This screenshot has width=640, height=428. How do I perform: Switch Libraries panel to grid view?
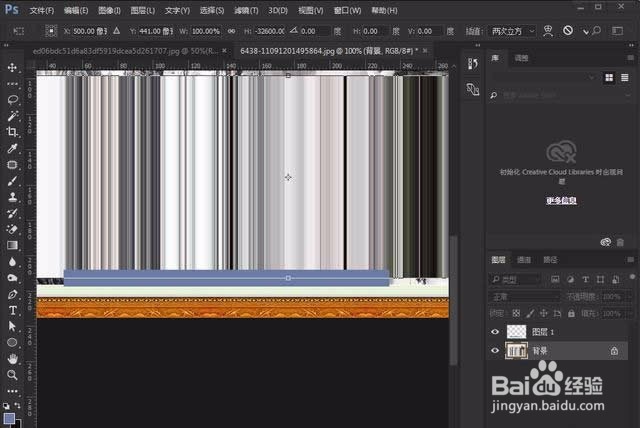pyautogui.click(x=609, y=78)
